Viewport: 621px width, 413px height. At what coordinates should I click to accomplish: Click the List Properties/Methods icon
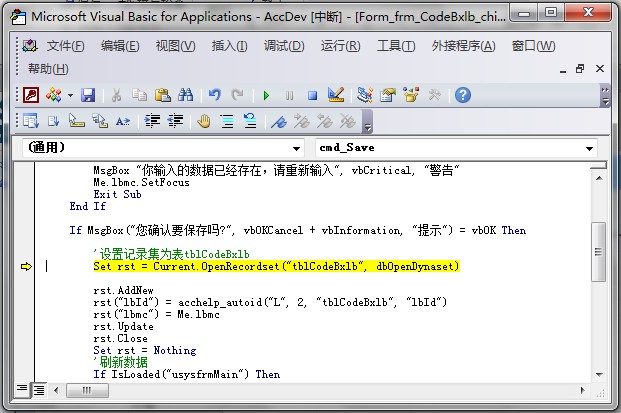30,121
